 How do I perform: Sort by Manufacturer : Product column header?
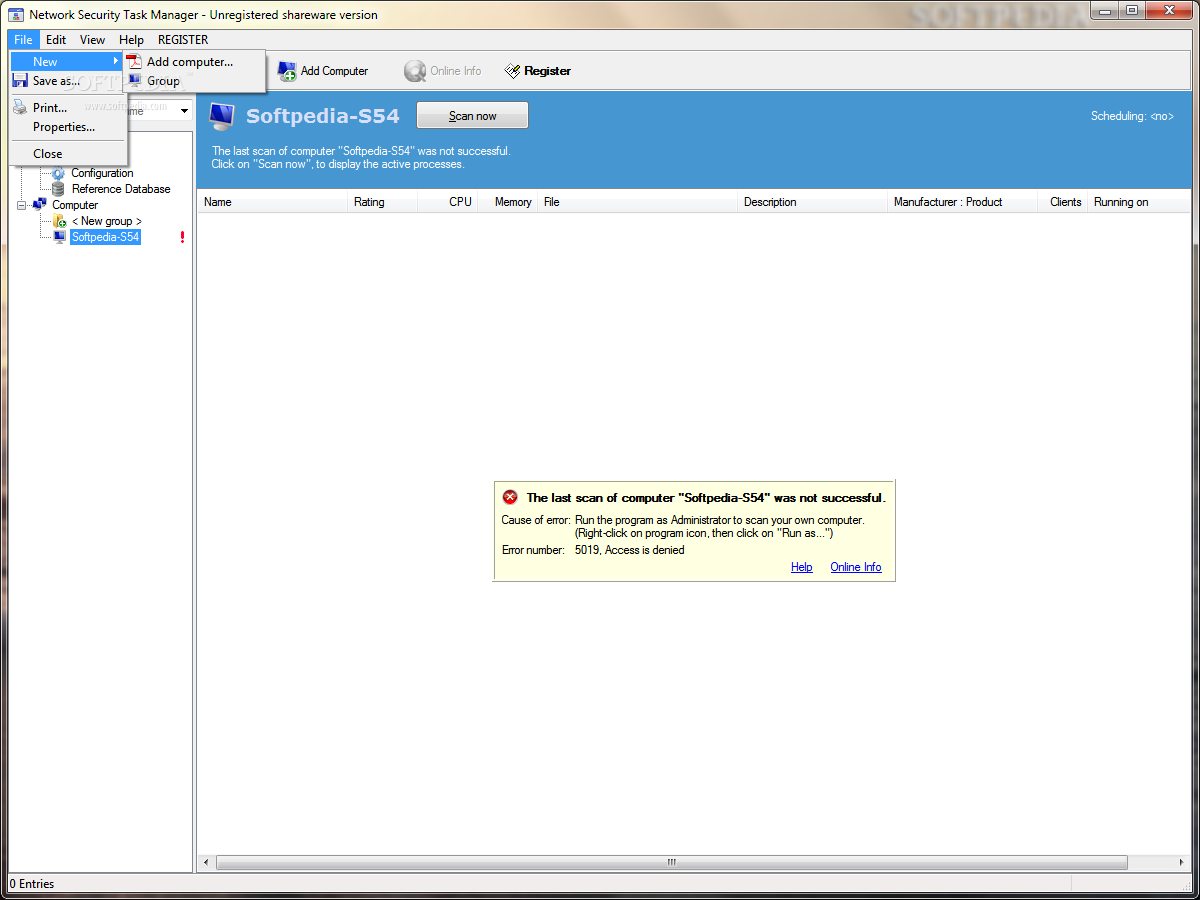[x=963, y=202]
